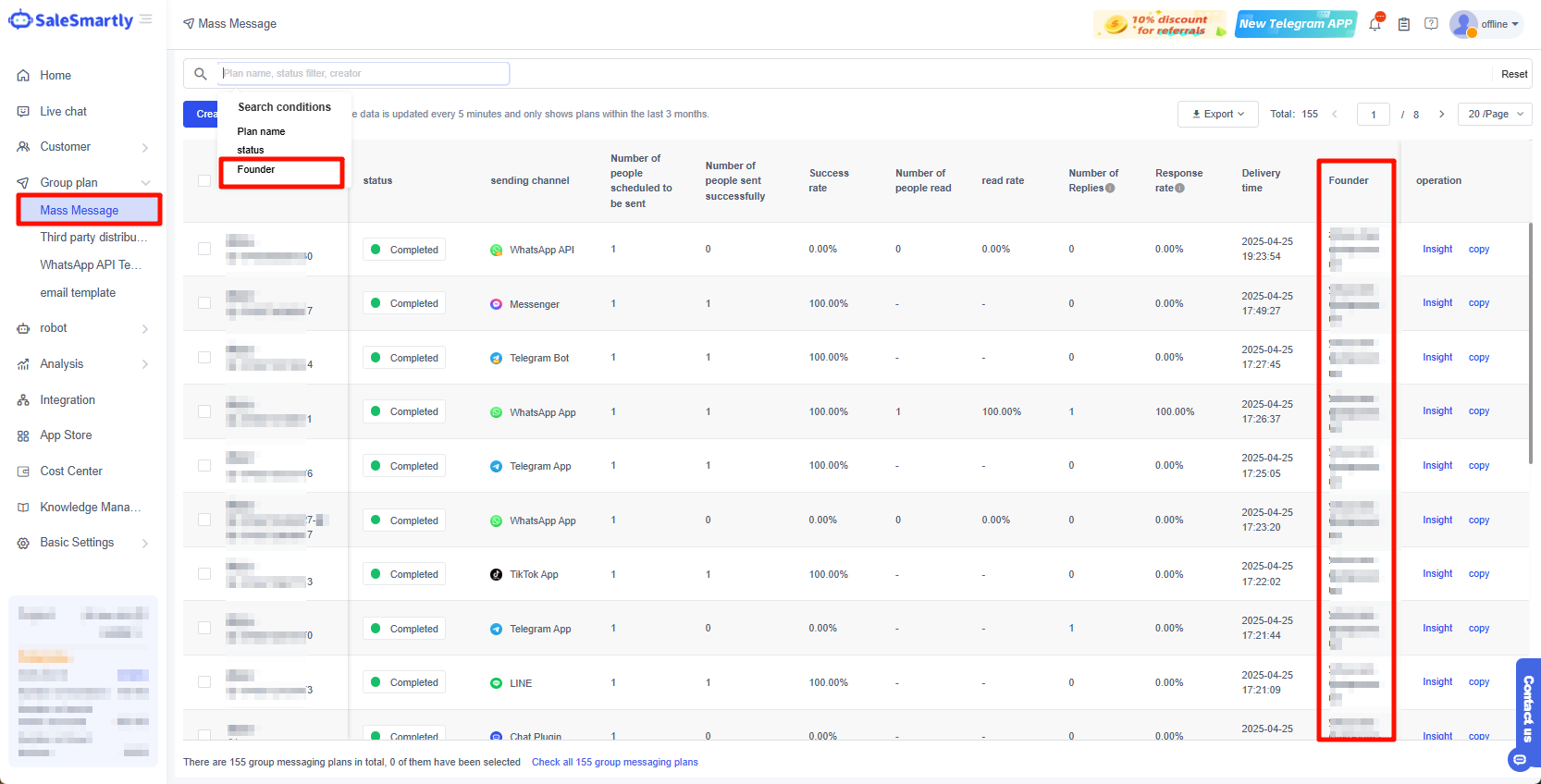Screen dimensions: 1541x784
Task: Click the help question mark icon
Action: tap(1431, 24)
